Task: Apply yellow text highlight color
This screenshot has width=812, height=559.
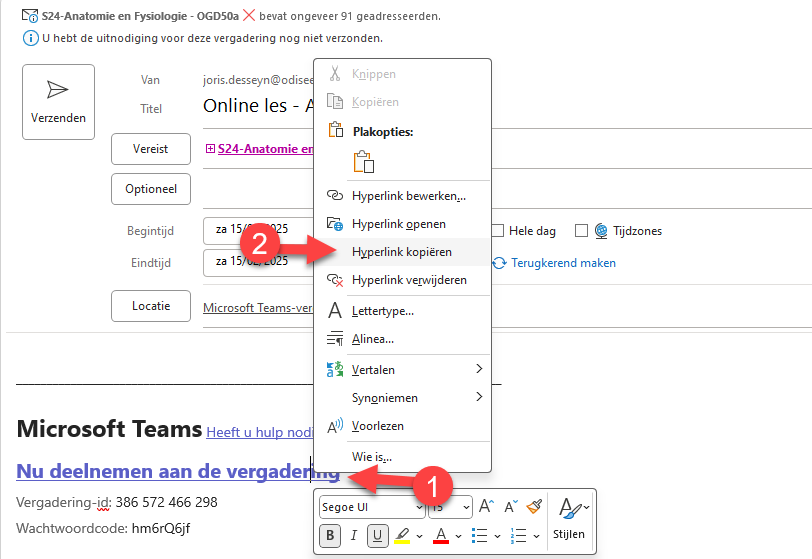Action: [x=402, y=536]
